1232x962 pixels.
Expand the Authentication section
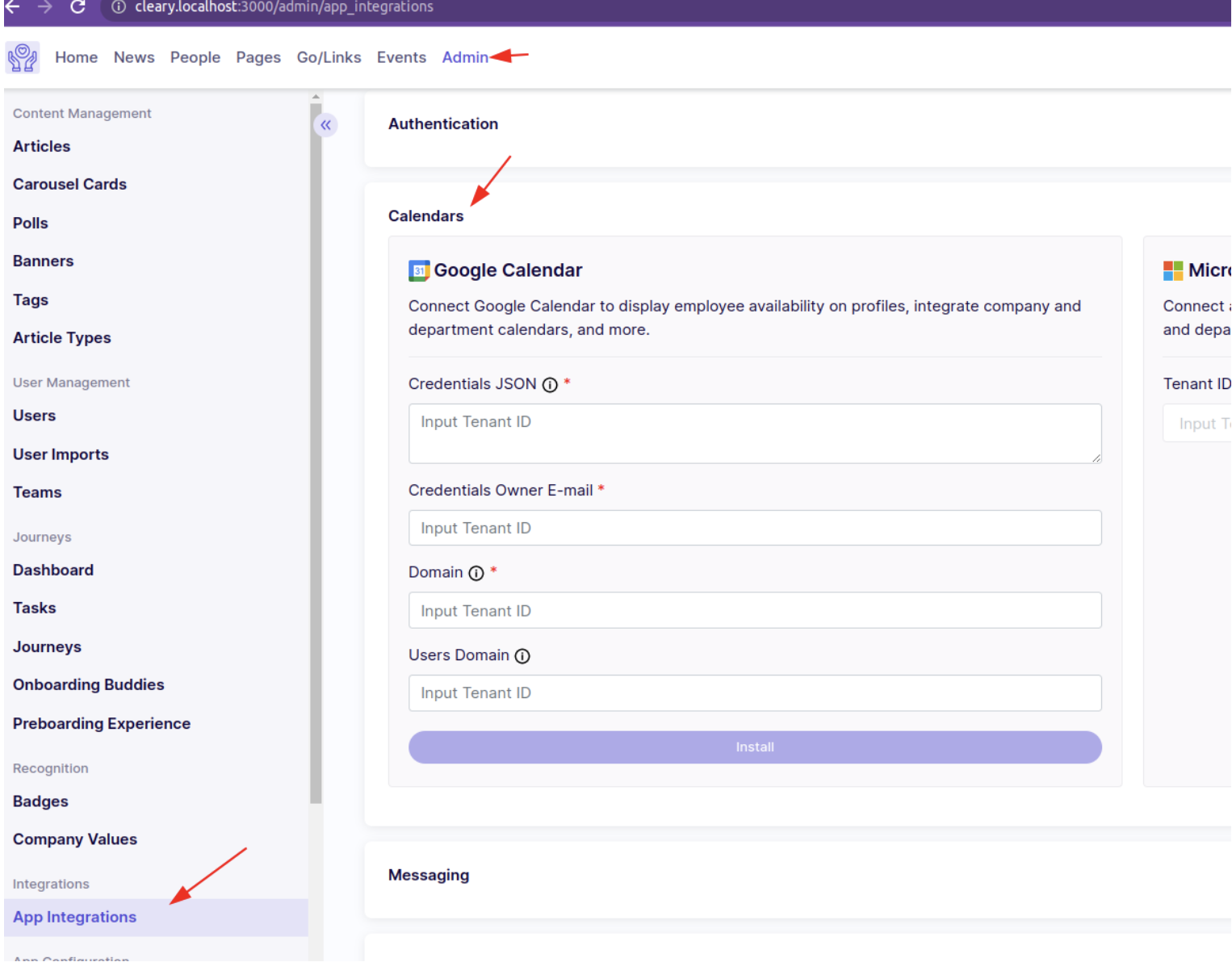443,123
